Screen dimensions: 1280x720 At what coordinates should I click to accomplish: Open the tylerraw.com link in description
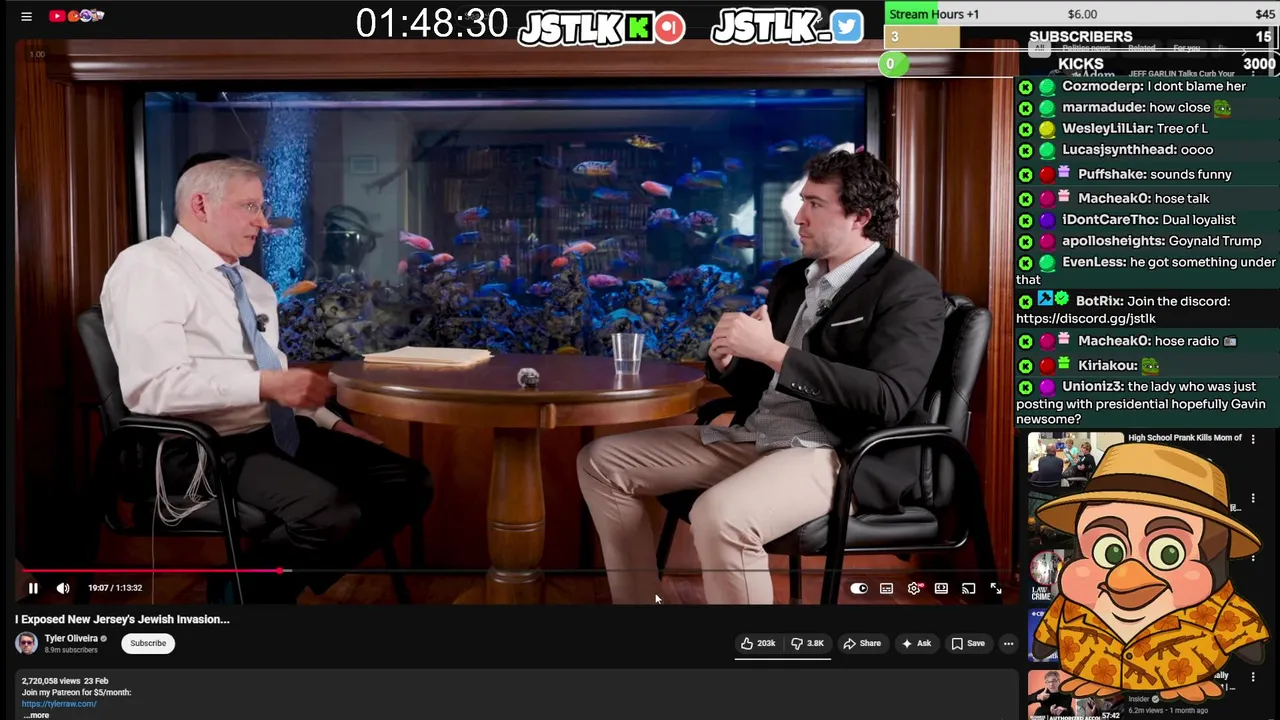[59, 704]
